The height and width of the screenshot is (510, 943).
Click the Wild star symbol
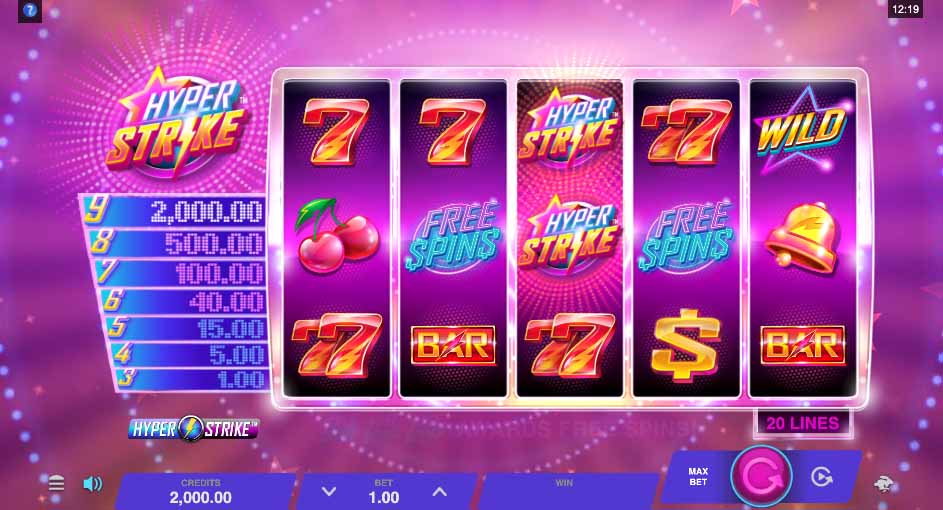tap(802, 130)
